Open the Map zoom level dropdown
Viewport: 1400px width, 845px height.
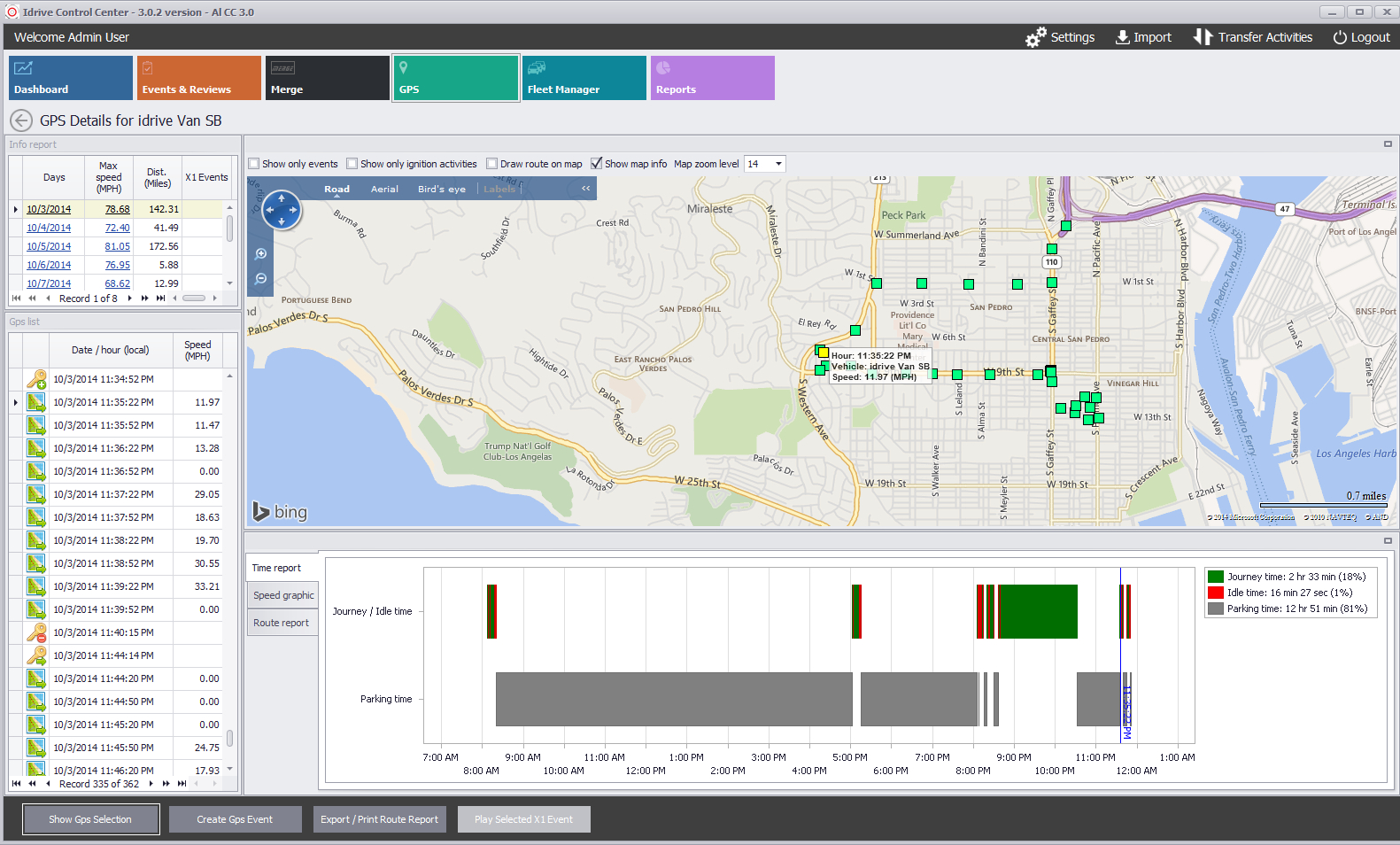(778, 164)
